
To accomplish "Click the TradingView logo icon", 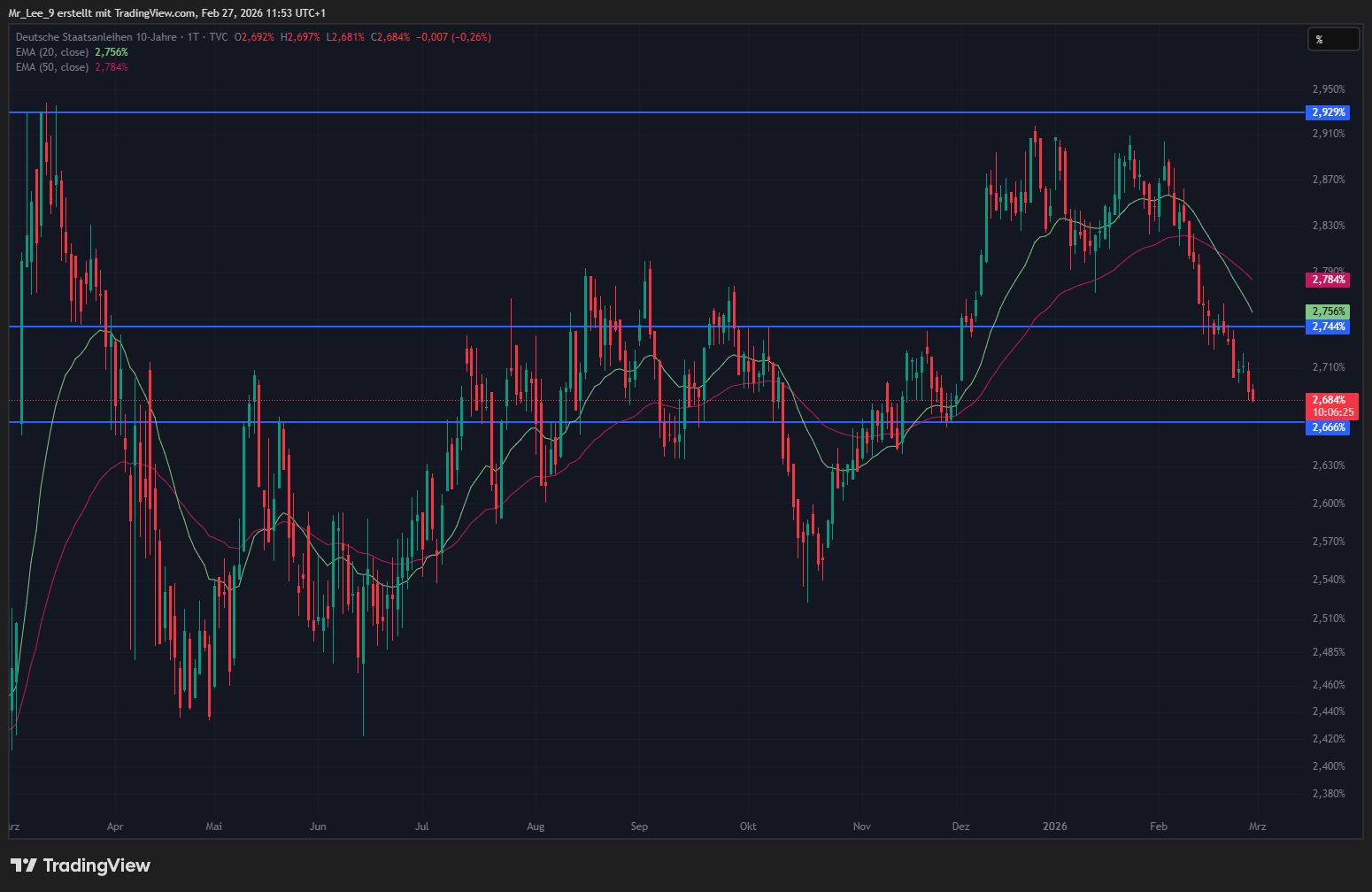I will pos(23,865).
